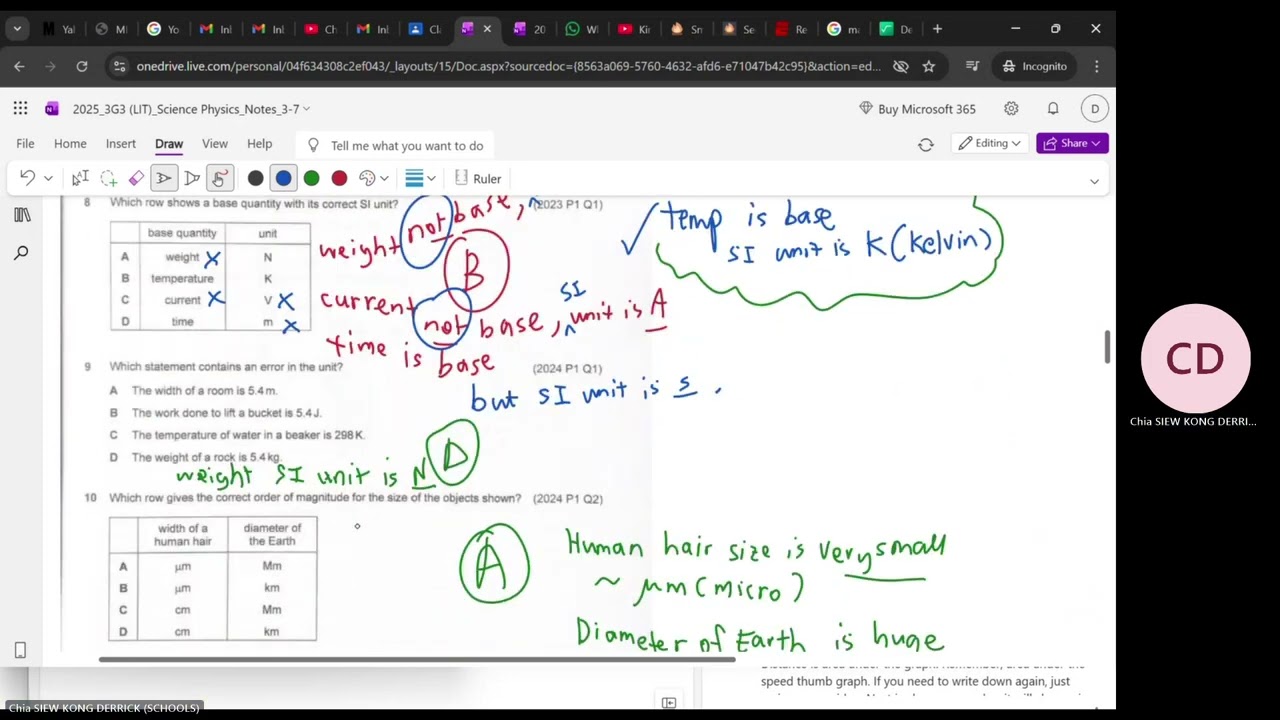
Task: Click the Undo arrow in Draw toolbar
Action: (27, 178)
